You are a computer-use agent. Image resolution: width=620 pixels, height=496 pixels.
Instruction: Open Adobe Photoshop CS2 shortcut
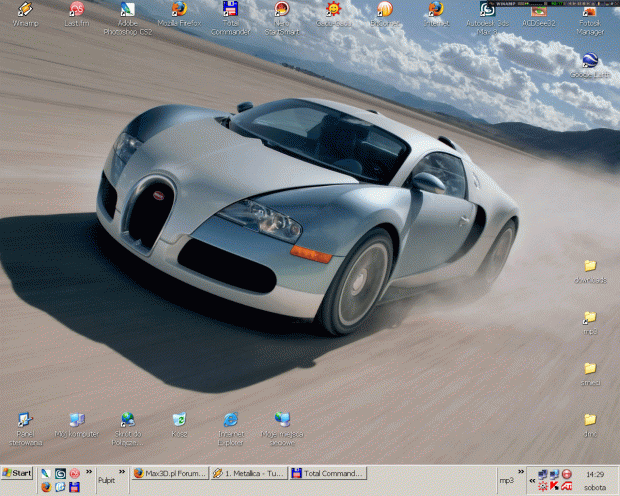click(x=127, y=10)
